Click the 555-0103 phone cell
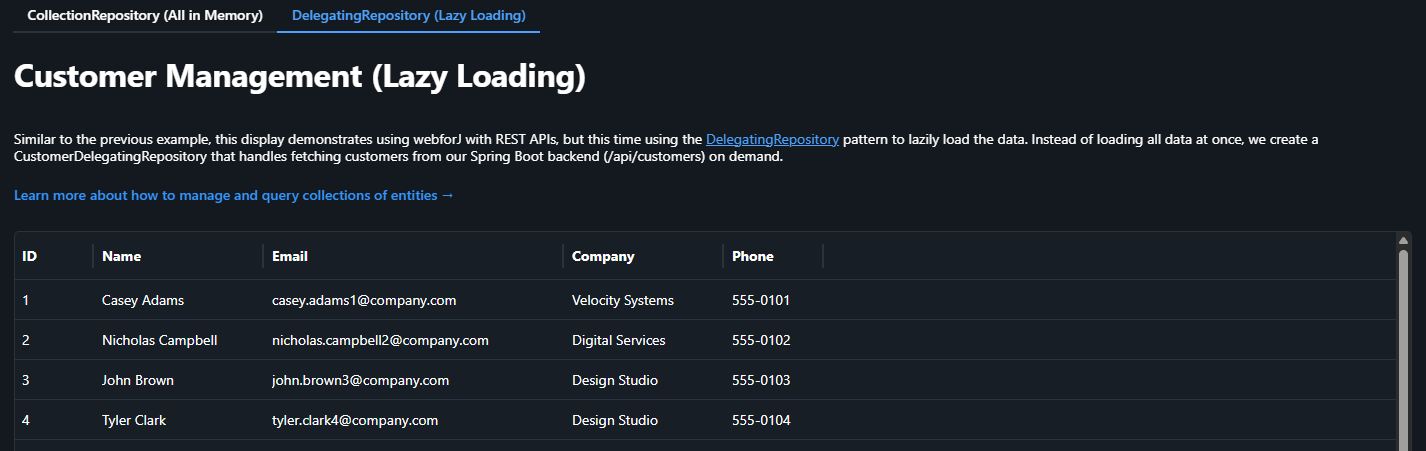The height and width of the screenshot is (451, 1426). click(761, 380)
